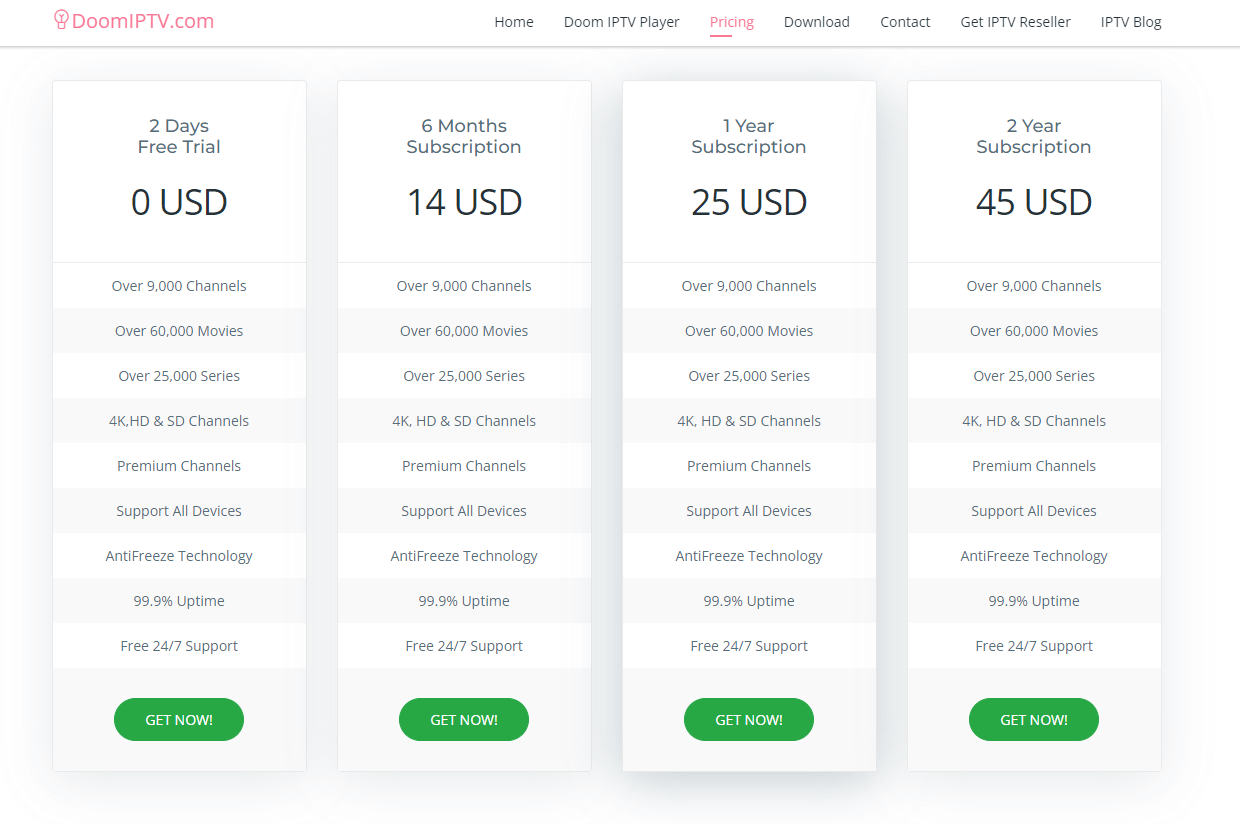Open the DoomIPTV.com site title link

(x=143, y=21)
